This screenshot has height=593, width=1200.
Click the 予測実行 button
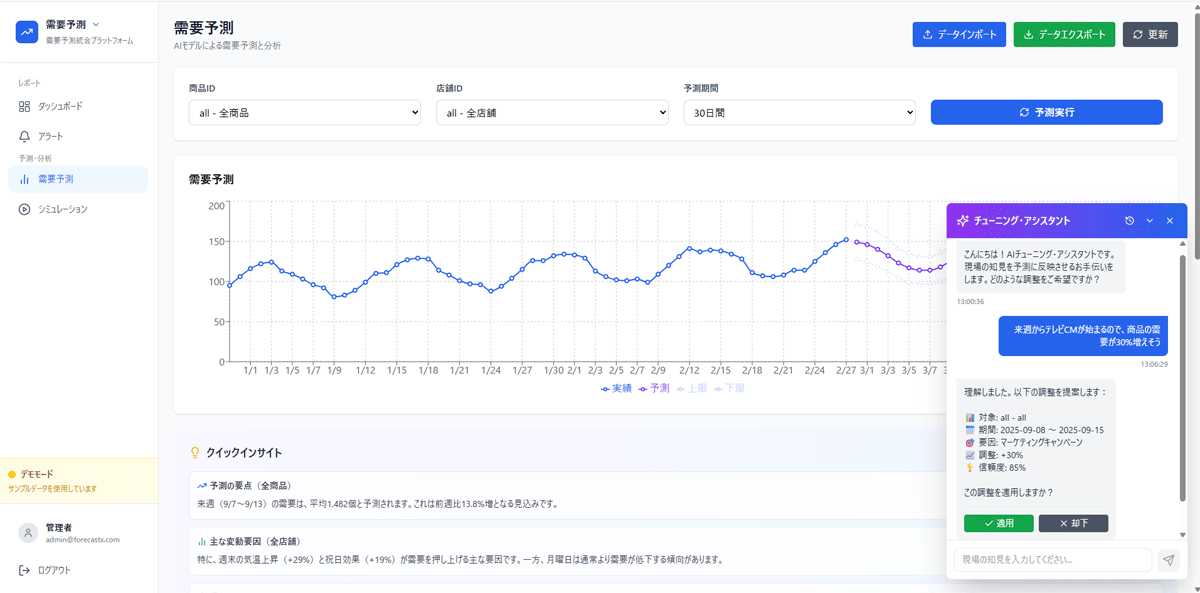[x=1046, y=112]
